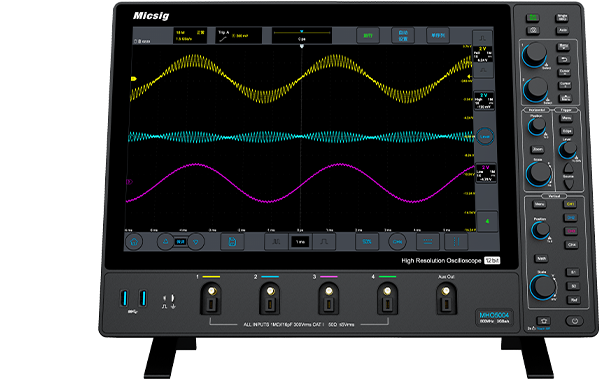
Task: Tap the wide pulse timebase icon
Action: click(324, 242)
